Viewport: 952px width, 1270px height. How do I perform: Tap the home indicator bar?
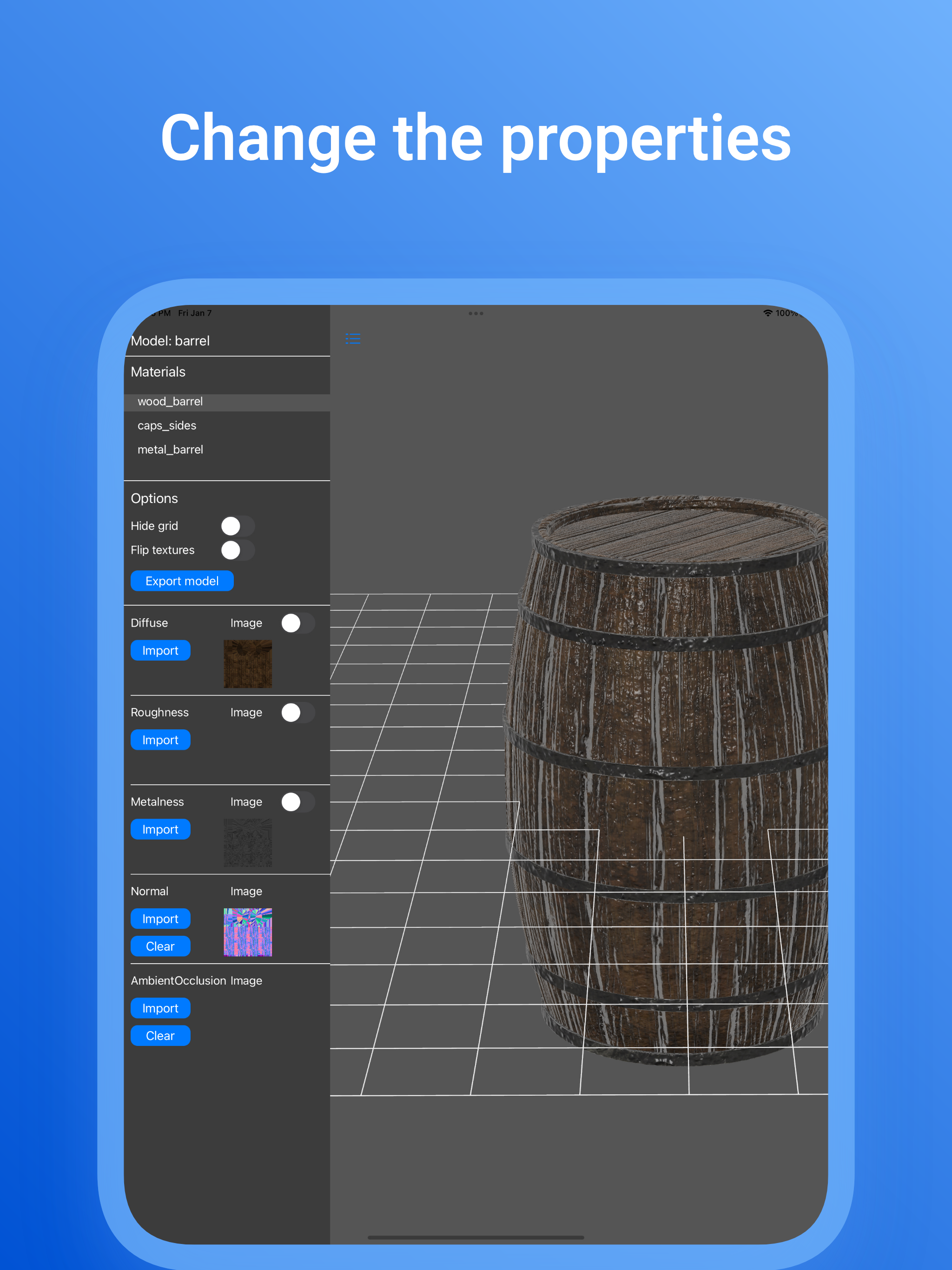[x=476, y=1237]
